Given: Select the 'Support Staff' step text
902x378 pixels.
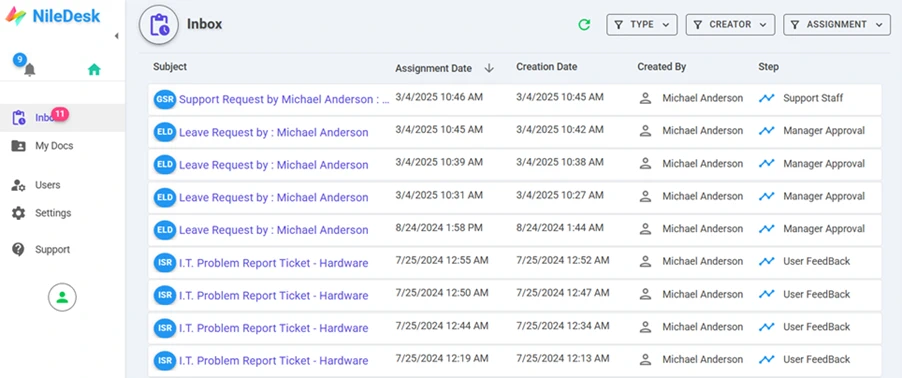Looking at the screenshot, I should pos(812,98).
